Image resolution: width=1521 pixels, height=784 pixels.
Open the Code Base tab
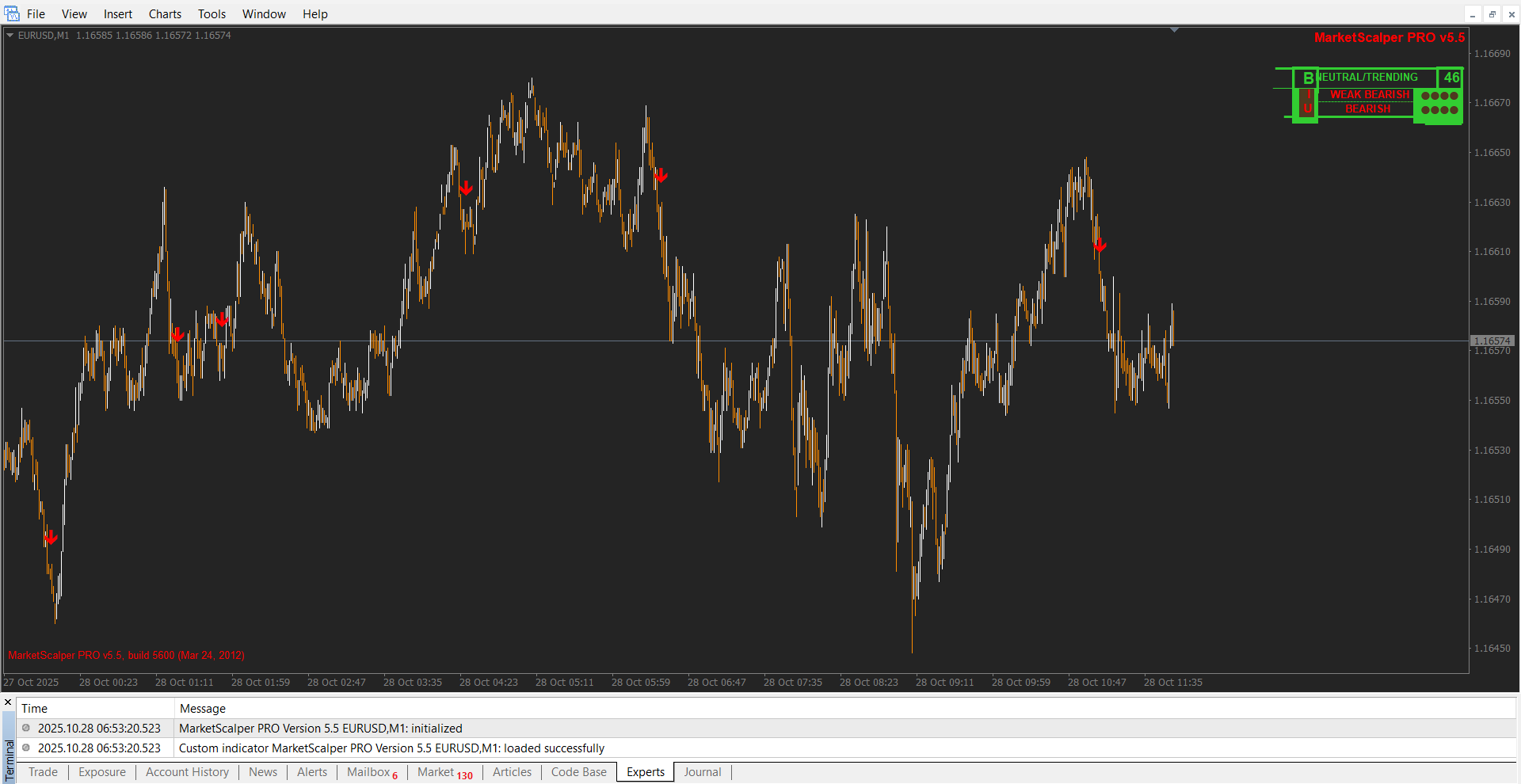click(x=579, y=772)
